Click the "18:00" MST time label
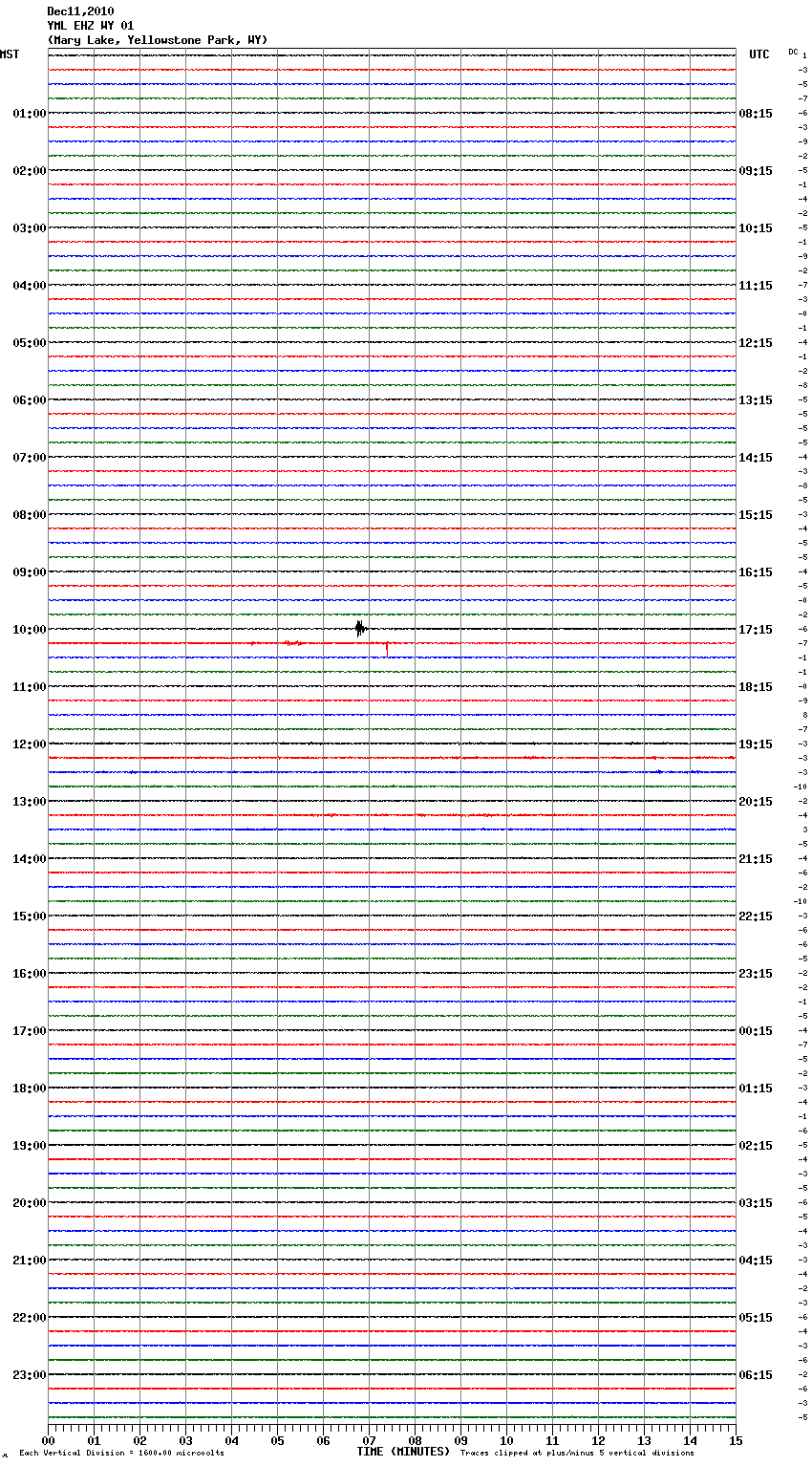 pyautogui.click(x=29, y=1089)
